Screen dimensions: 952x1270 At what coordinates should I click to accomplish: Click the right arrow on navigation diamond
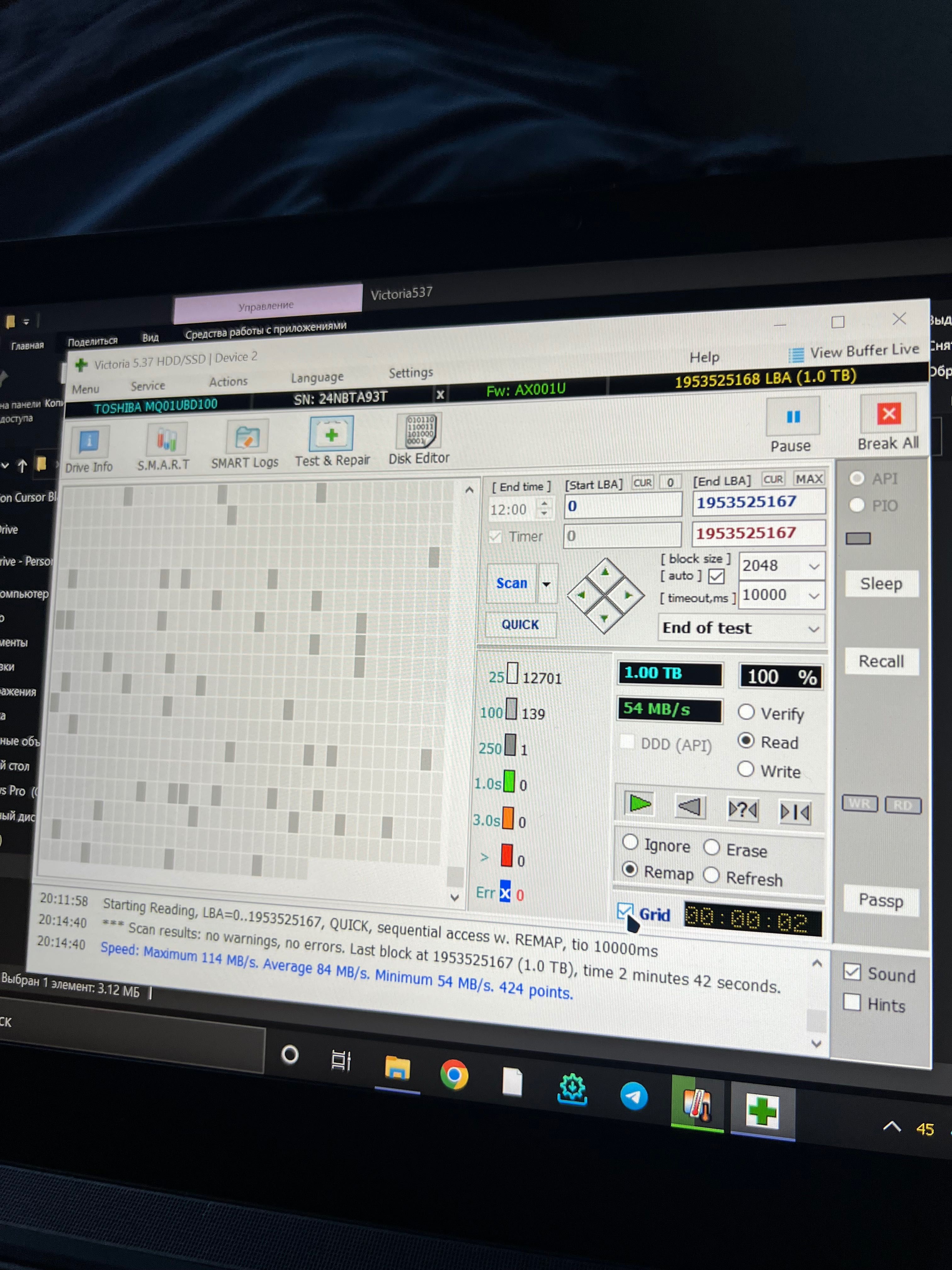coord(628,595)
